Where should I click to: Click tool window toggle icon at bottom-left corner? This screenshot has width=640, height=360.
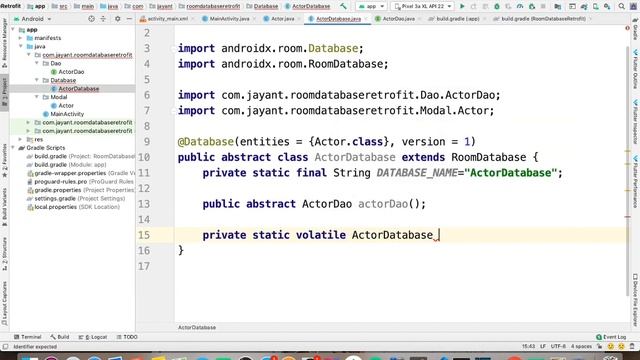tap(5, 347)
